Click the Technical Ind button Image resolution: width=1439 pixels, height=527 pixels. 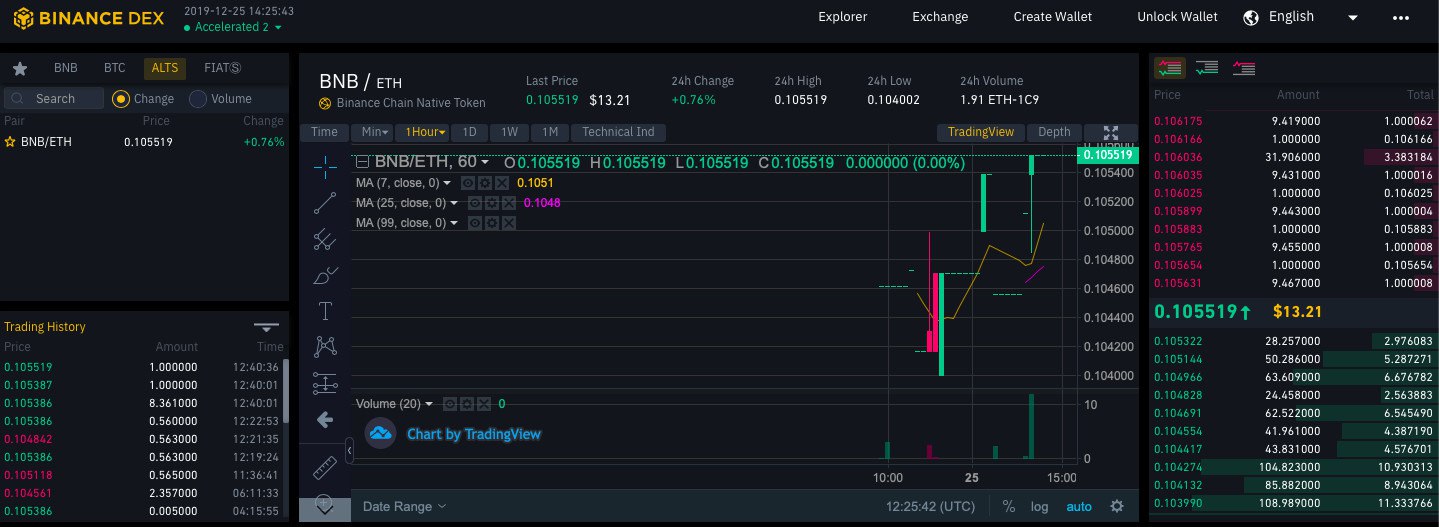click(618, 132)
